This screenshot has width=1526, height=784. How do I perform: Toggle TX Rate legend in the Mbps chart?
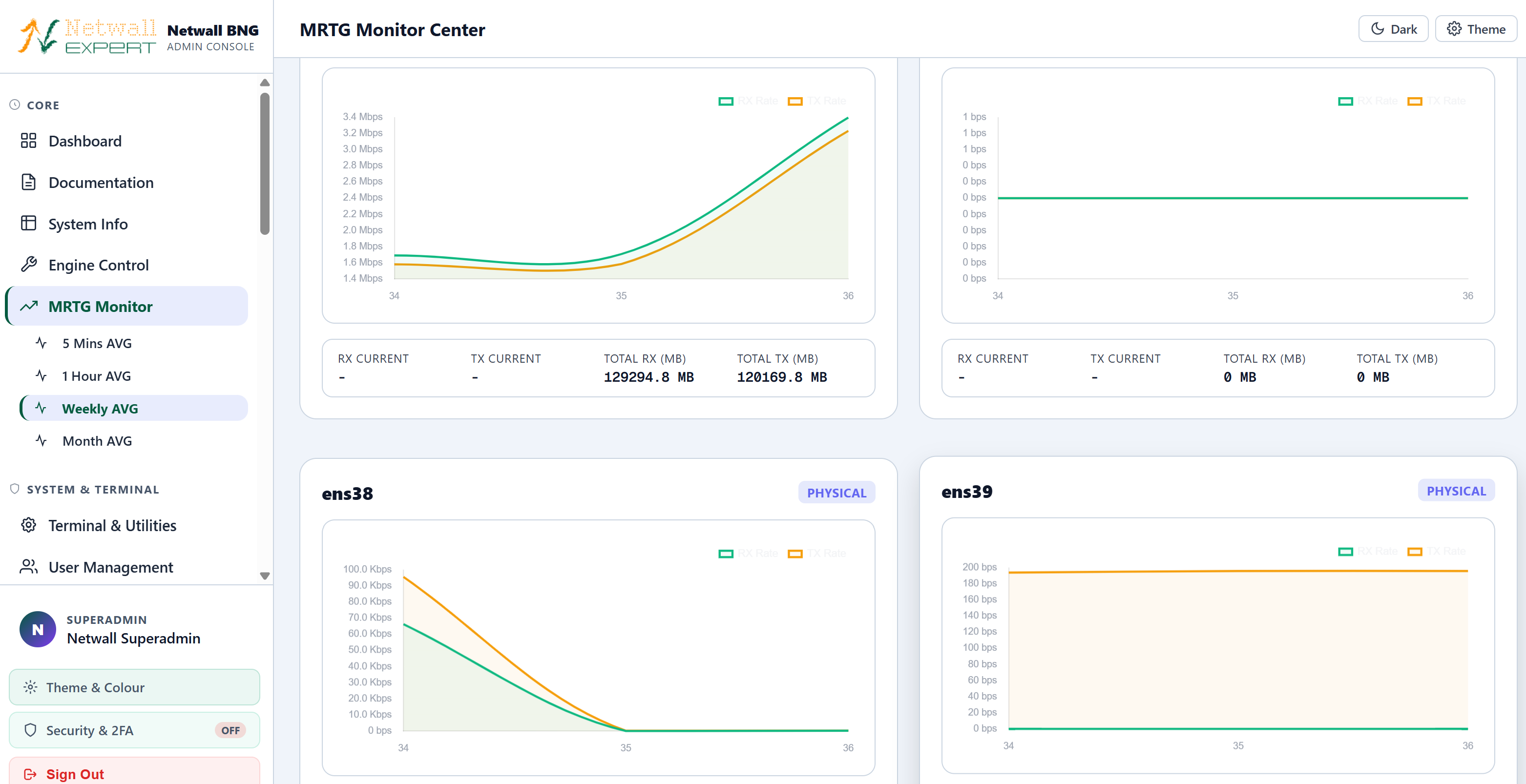(817, 101)
